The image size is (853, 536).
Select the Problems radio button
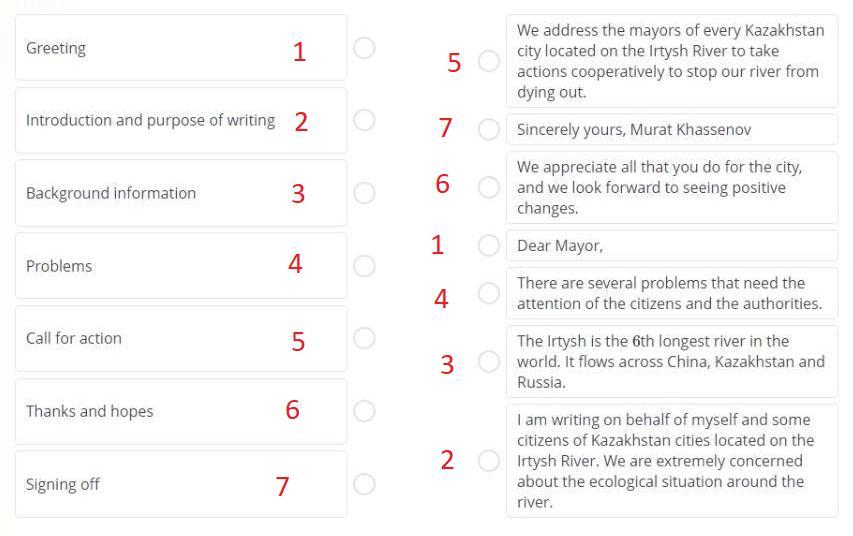tap(365, 265)
